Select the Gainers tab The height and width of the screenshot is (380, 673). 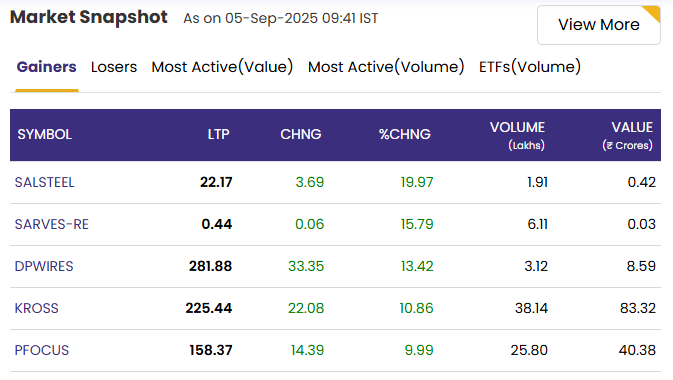[x=46, y=67]
